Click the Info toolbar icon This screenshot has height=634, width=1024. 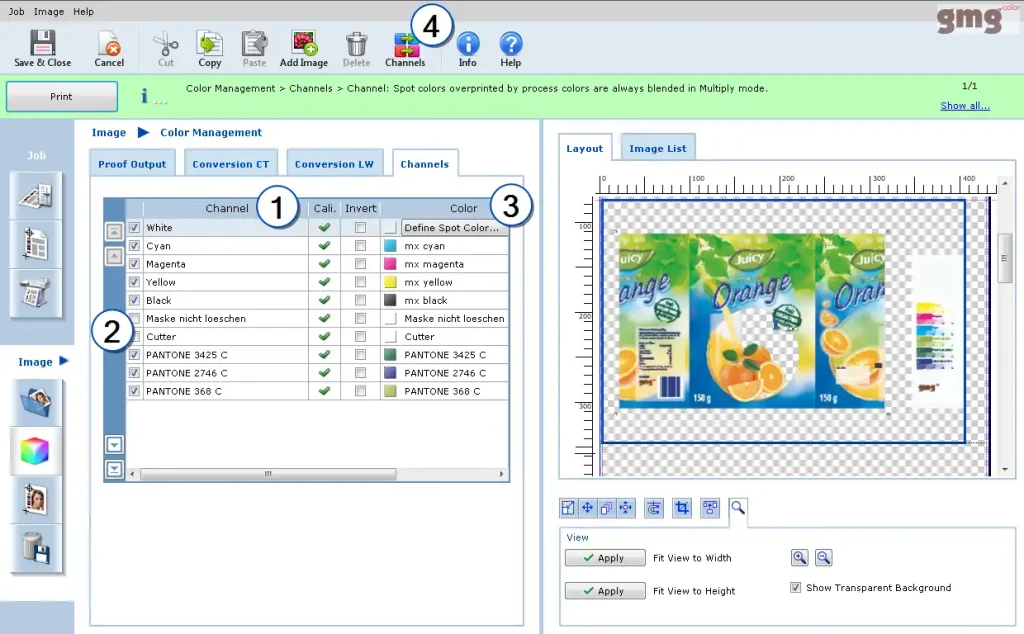point(468,44)
